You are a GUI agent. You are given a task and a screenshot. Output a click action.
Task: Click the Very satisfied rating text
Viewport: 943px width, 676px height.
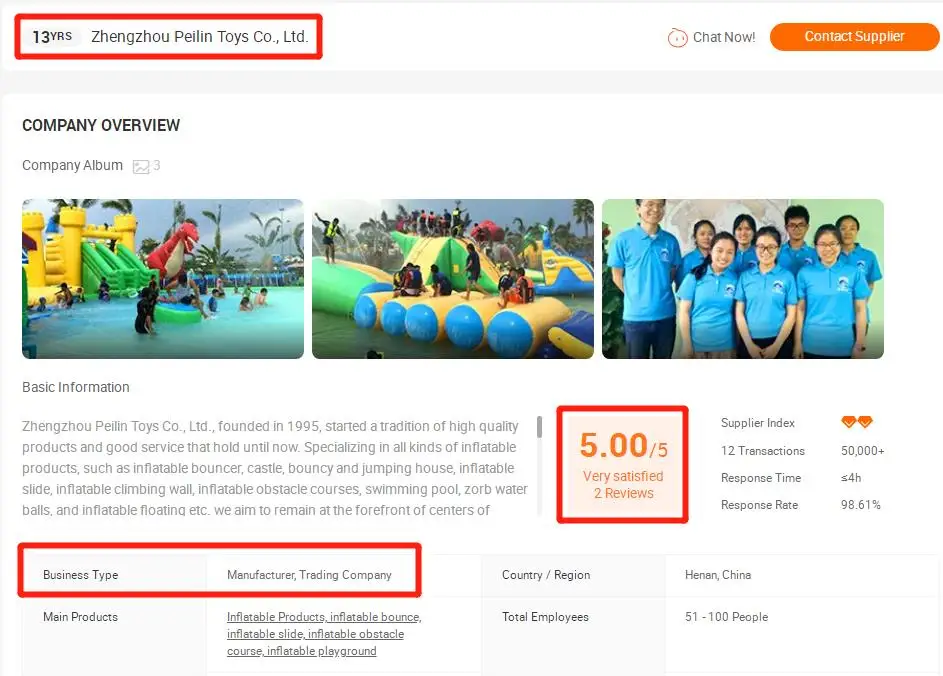click(x=623, y=476)
